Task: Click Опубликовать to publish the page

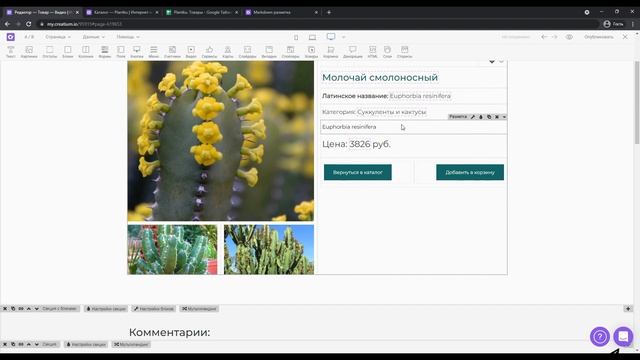Action: [x=599, y=37]
